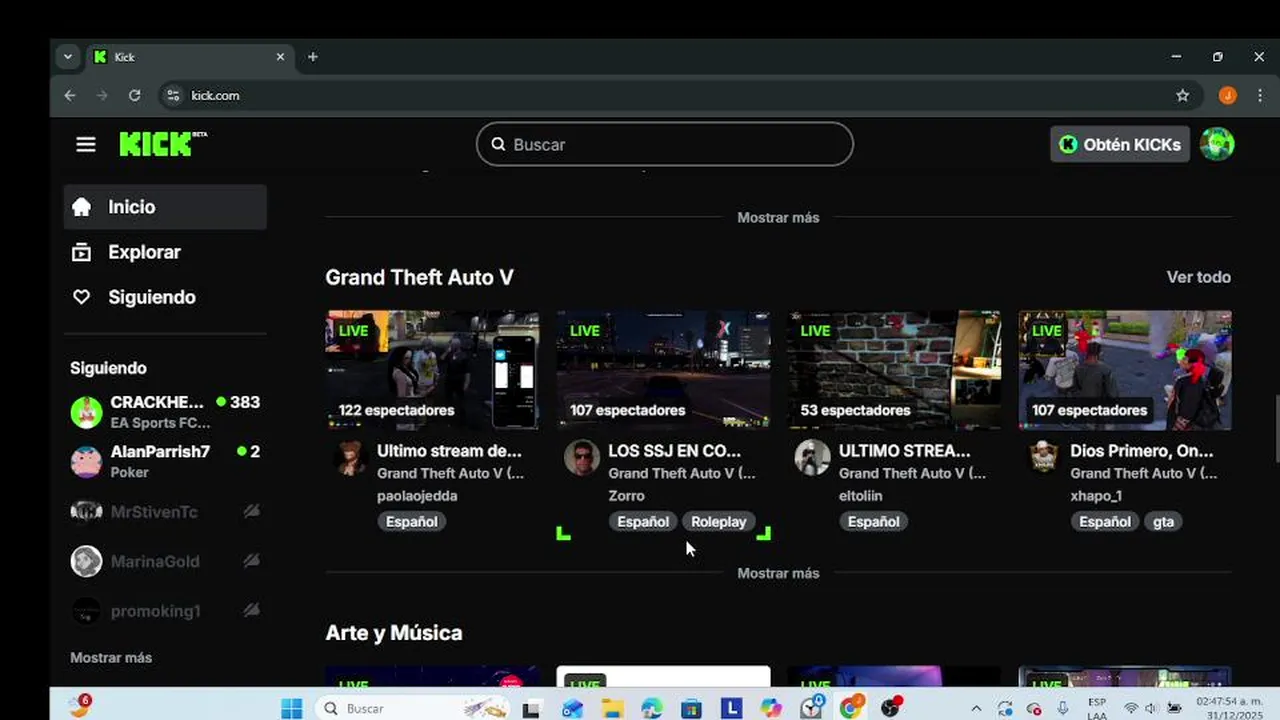
Task: Click eltoliin streamer avatar
Action: point(813,458)
